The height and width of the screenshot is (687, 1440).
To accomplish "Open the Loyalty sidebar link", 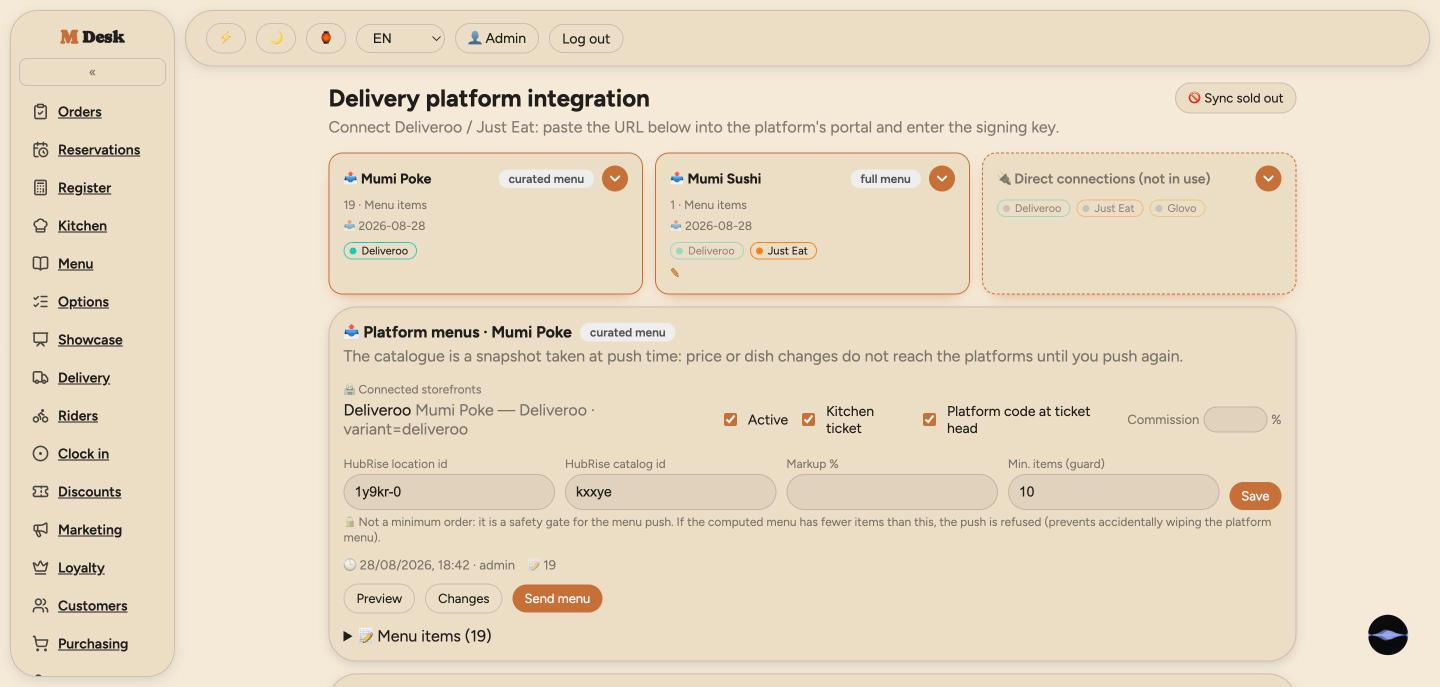I will 81,568.
